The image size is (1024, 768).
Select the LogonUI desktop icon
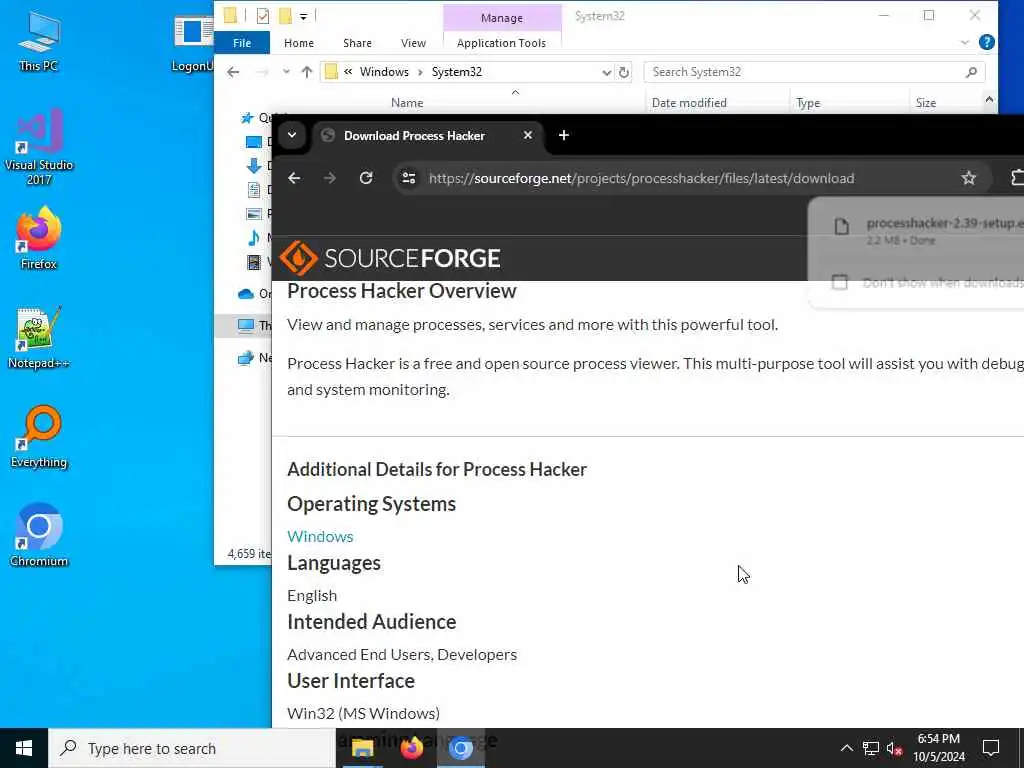tap(193, 43)
